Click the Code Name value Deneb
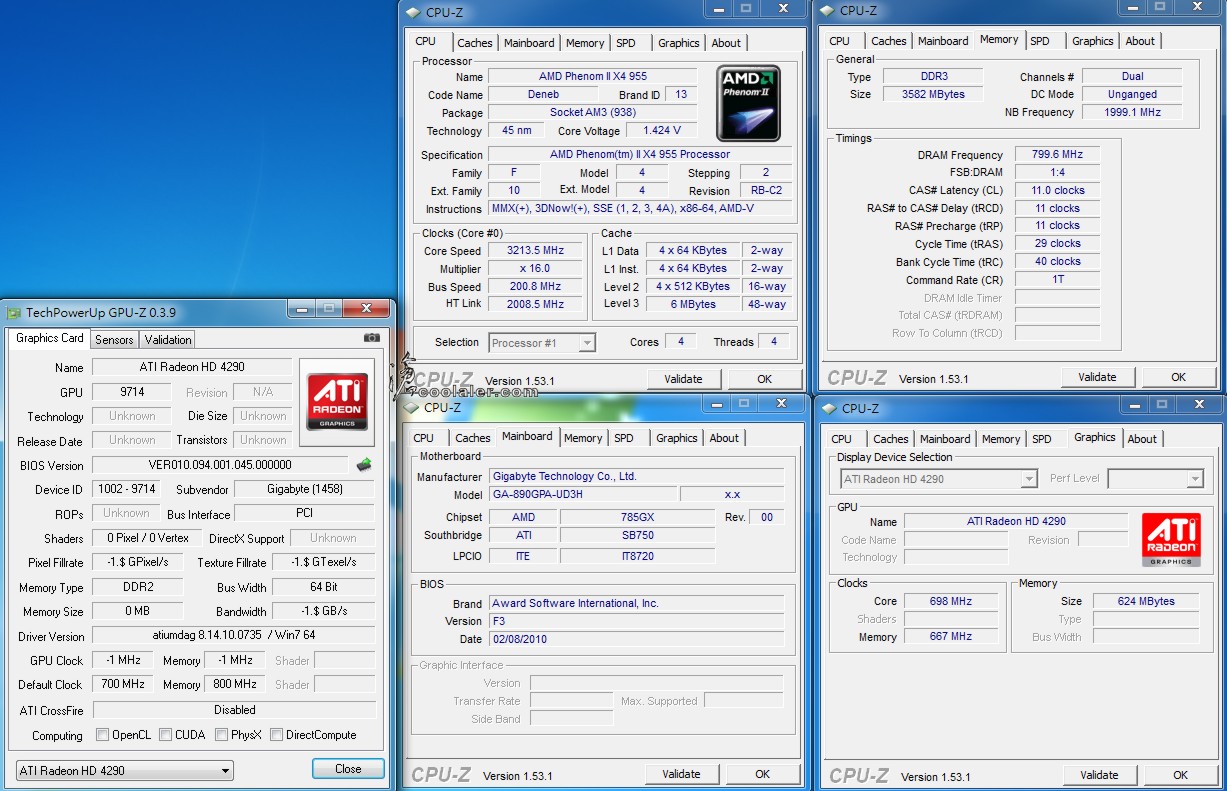This screenshot has height=791, width=1227. (543, 95)
